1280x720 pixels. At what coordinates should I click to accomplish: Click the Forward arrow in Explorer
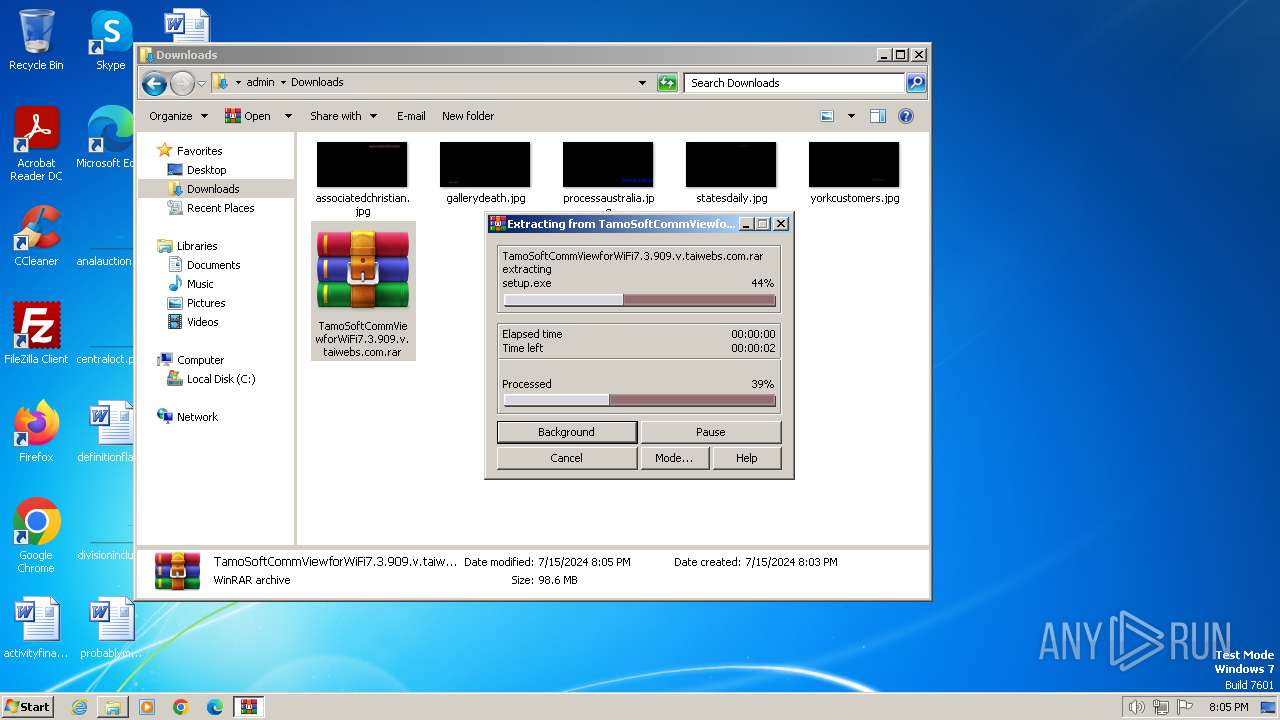[x=182, y=83]
